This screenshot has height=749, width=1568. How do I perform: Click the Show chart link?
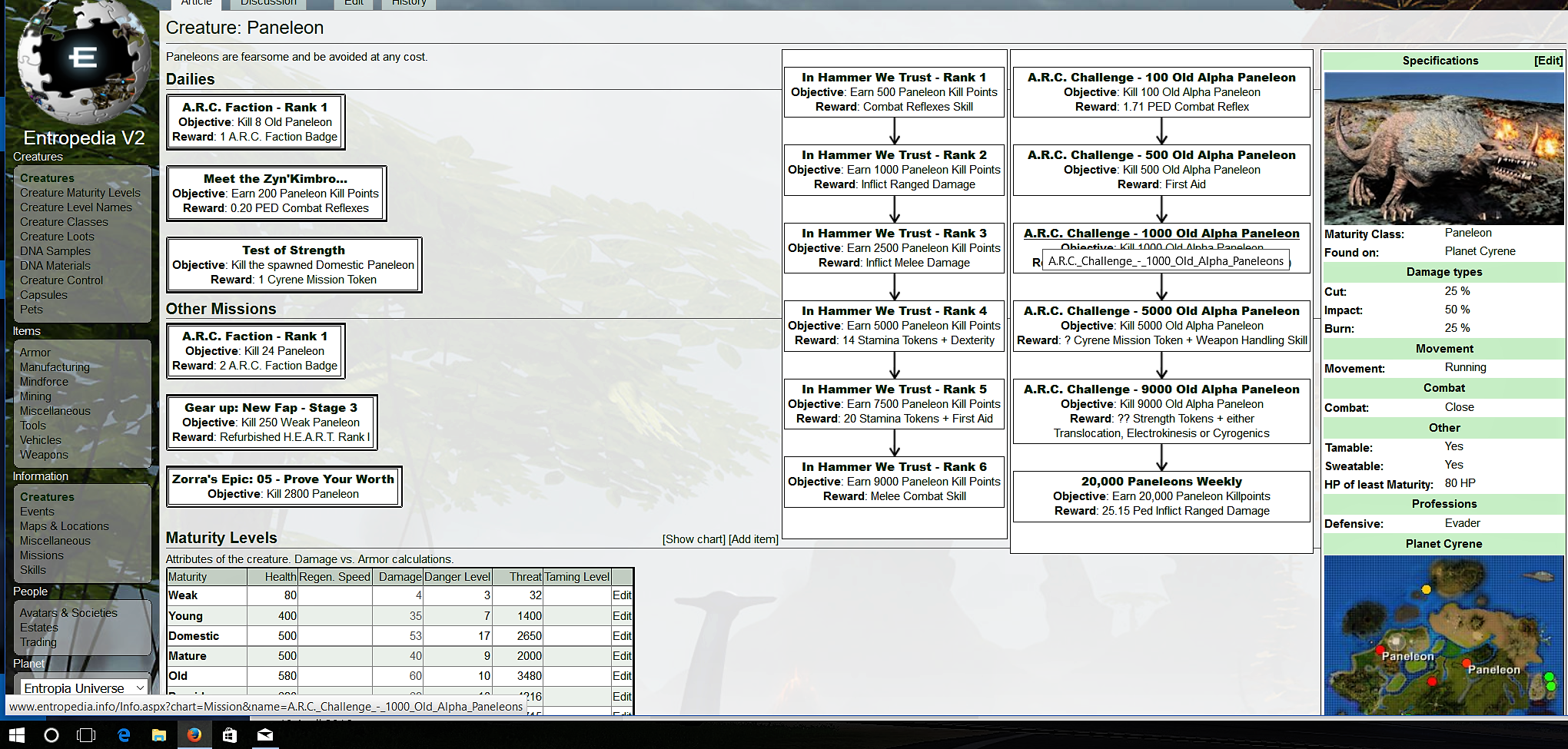click(694, 539)
